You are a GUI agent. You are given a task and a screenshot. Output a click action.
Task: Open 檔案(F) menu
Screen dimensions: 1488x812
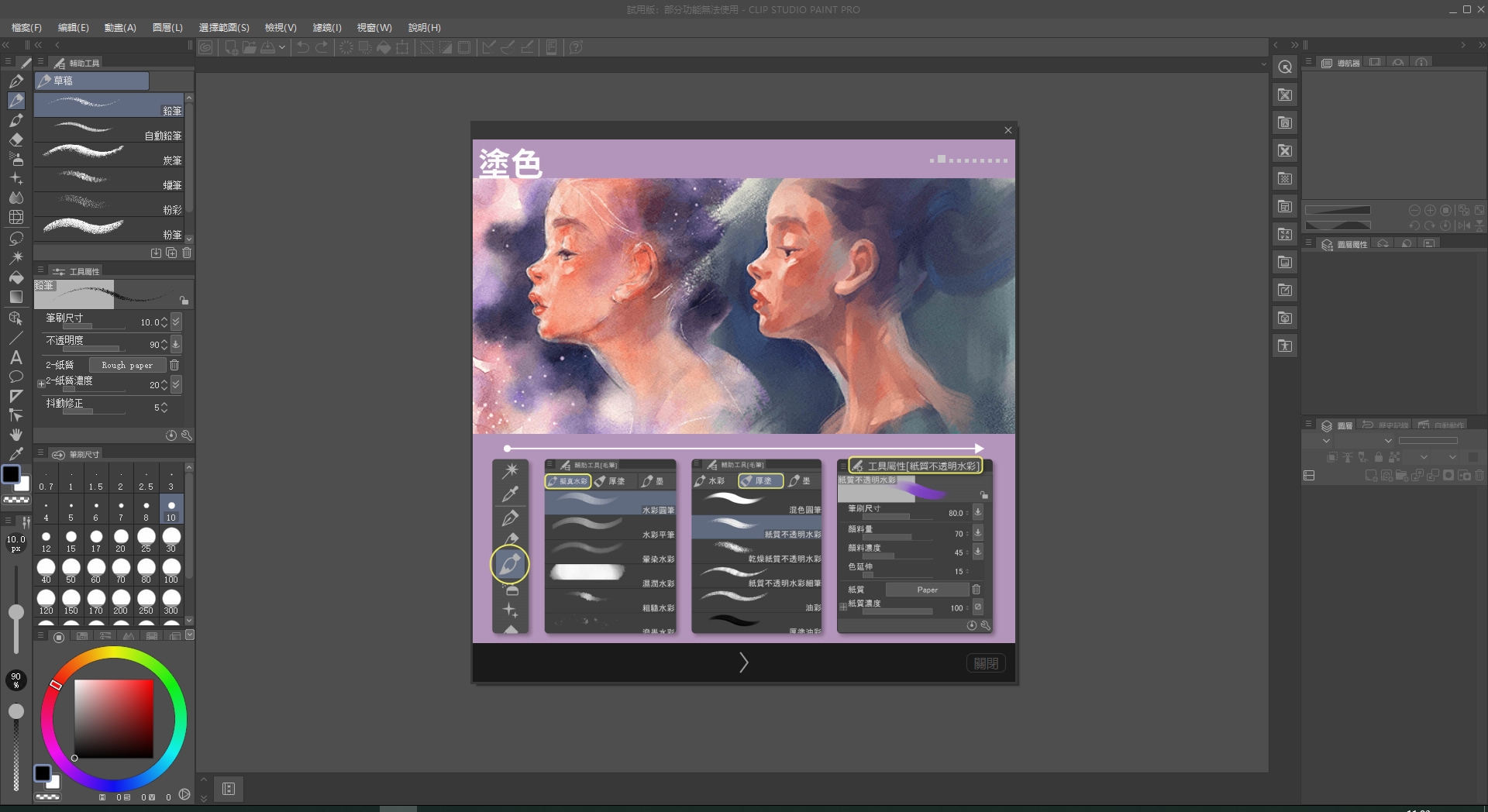pos(27,27)
